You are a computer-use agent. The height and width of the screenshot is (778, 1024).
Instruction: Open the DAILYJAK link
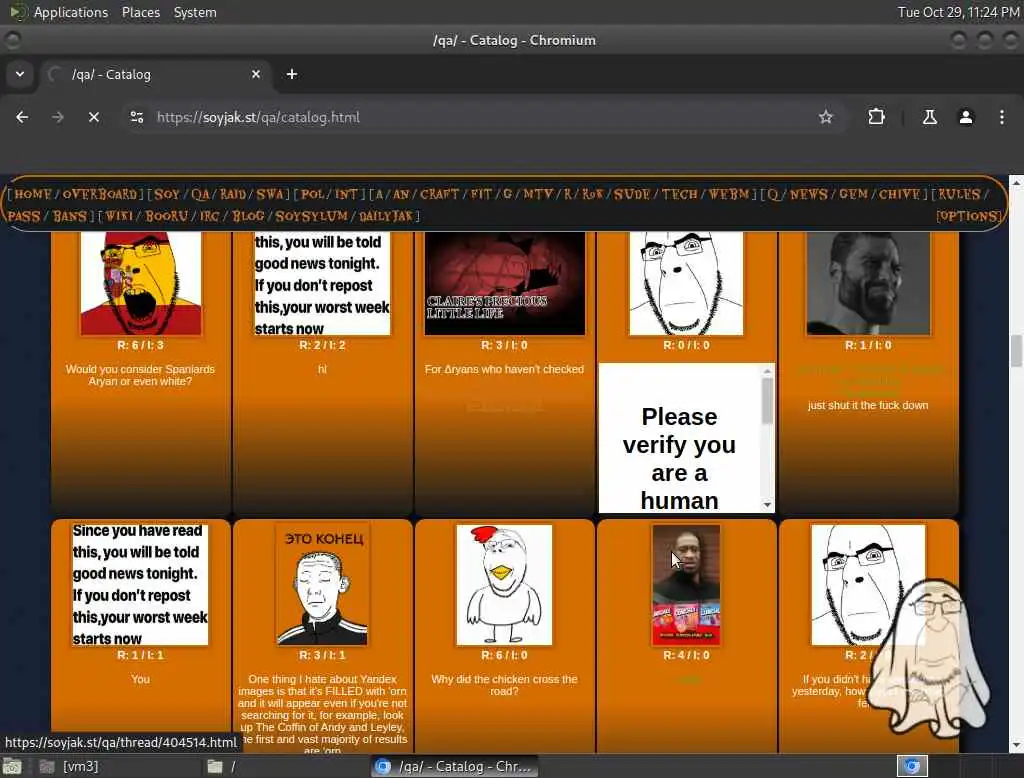tap(386, 216)
